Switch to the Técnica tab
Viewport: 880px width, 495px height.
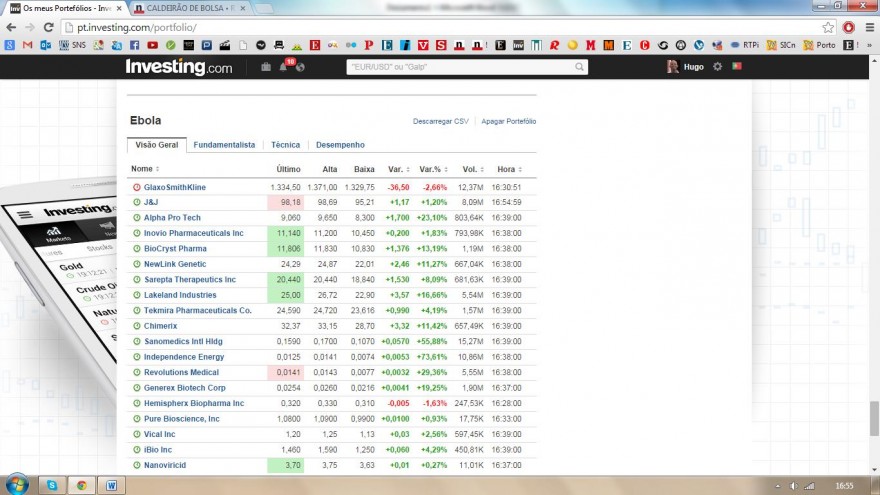285,145
